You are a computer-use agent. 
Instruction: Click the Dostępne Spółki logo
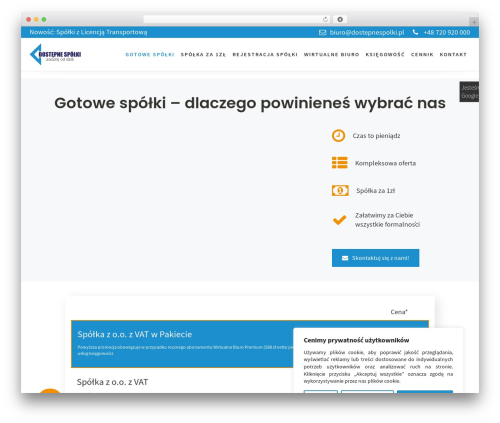[55, 55]
